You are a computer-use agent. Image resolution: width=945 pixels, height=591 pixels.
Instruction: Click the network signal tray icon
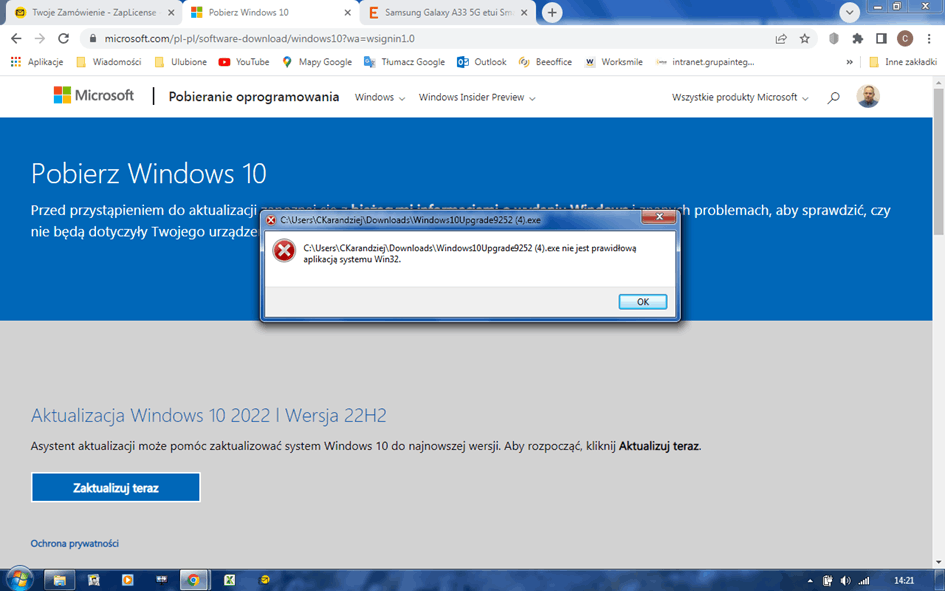point(864,581)
